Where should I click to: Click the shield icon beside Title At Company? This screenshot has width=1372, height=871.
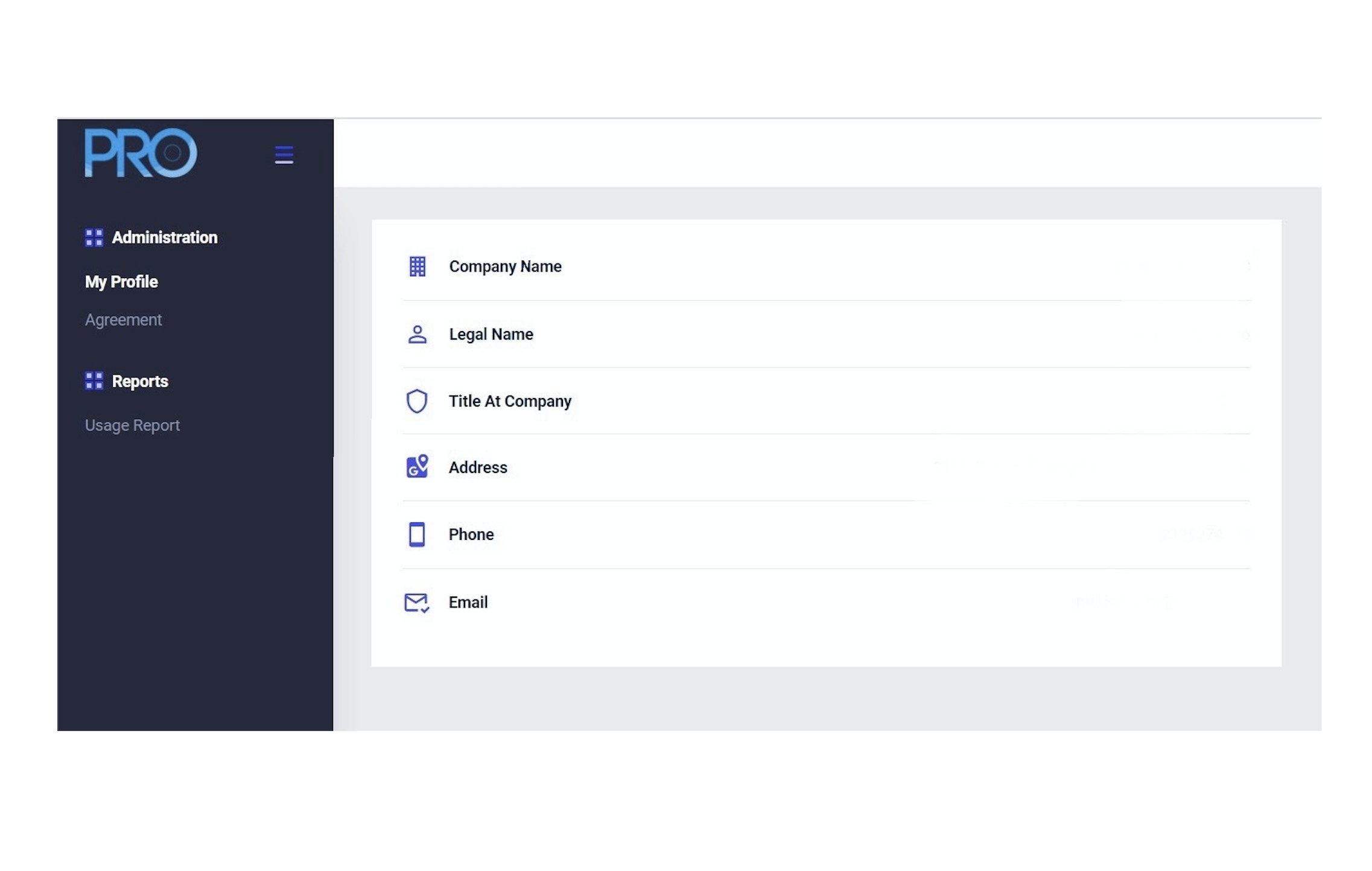tap(417, 401)
